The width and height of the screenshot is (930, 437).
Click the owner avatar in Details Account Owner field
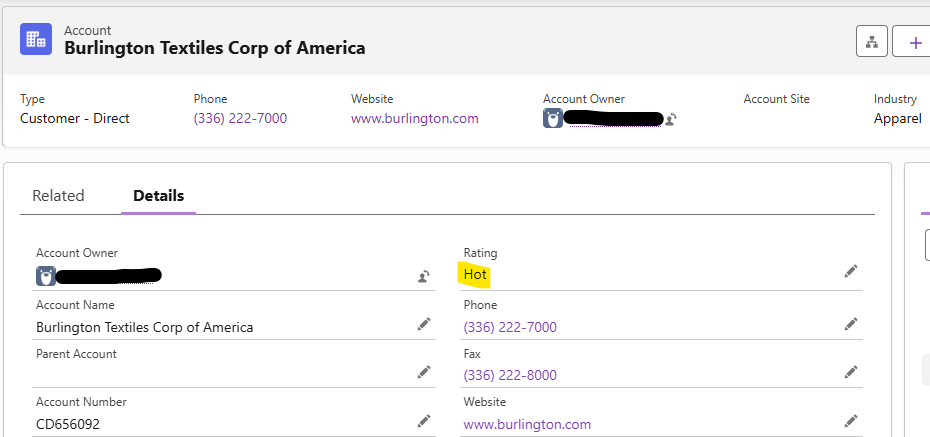point(46,276)
